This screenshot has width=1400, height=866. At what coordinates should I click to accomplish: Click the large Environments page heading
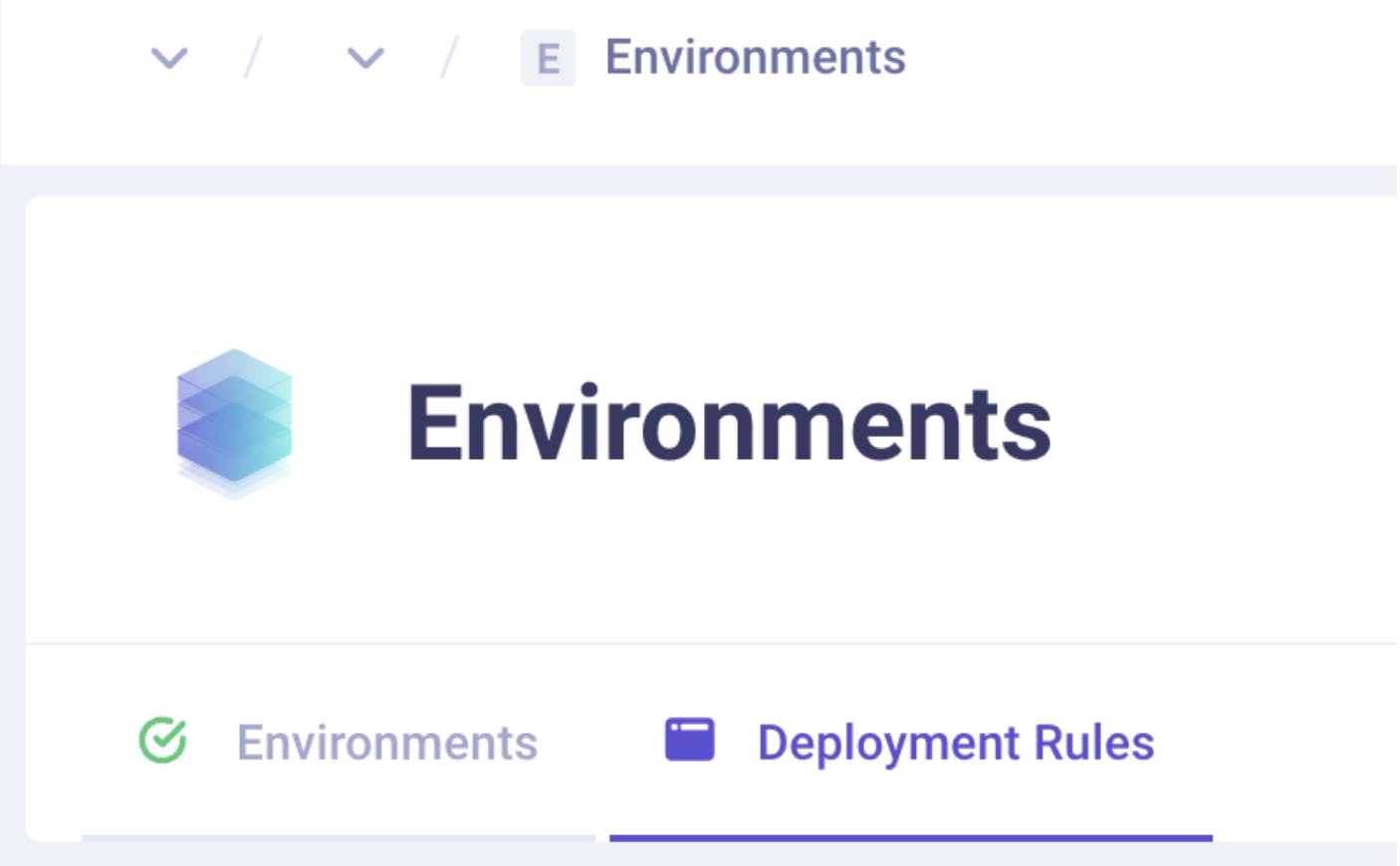click(729, 424)
